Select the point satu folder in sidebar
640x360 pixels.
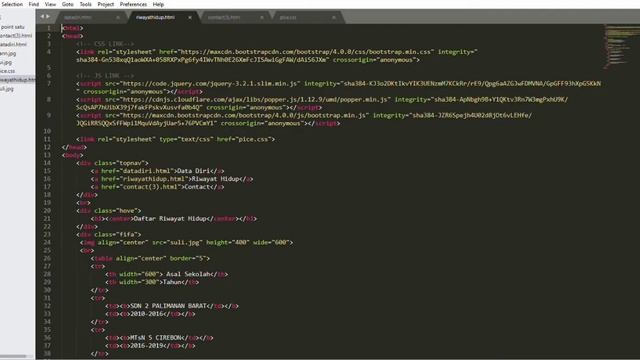pos(13,27)
